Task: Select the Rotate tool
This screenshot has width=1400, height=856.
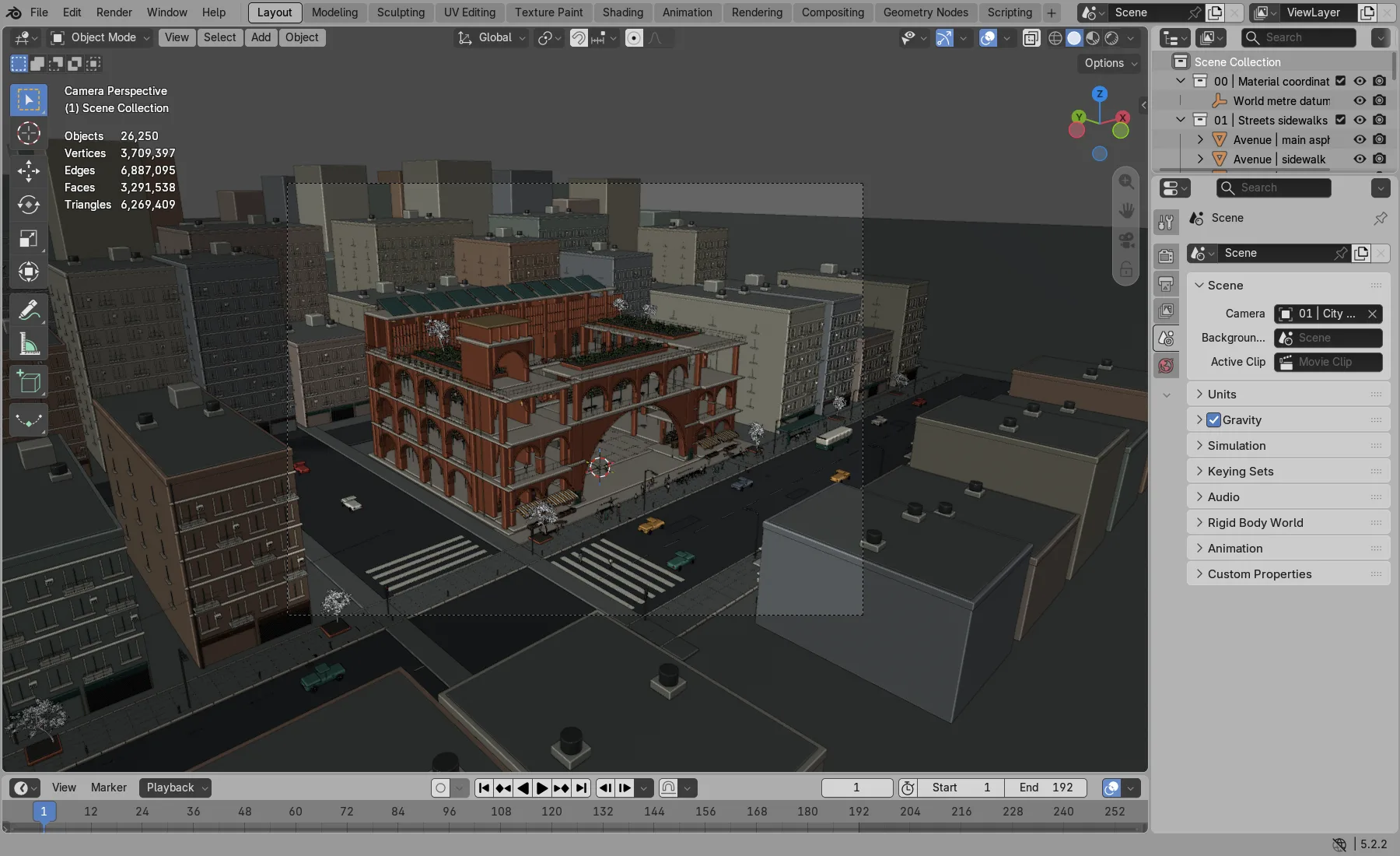Action: 29,205
